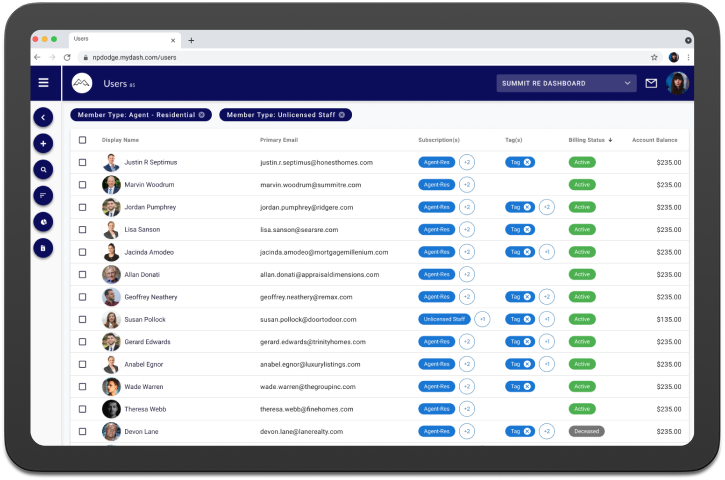
Task: Open the search tool in sidebar
Action: 43,170
